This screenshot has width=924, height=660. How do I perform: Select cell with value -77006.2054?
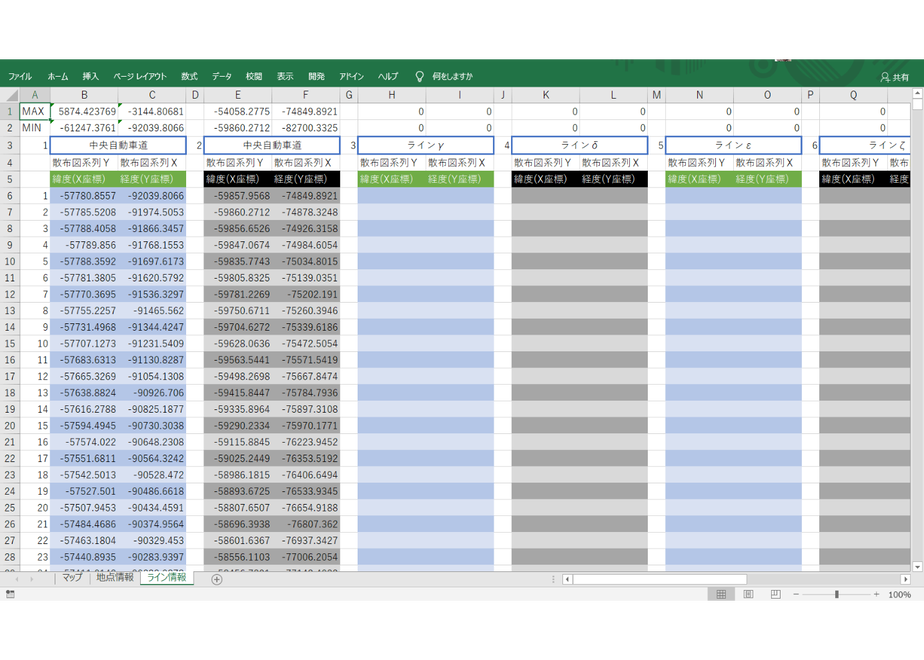tap(305, 557)
